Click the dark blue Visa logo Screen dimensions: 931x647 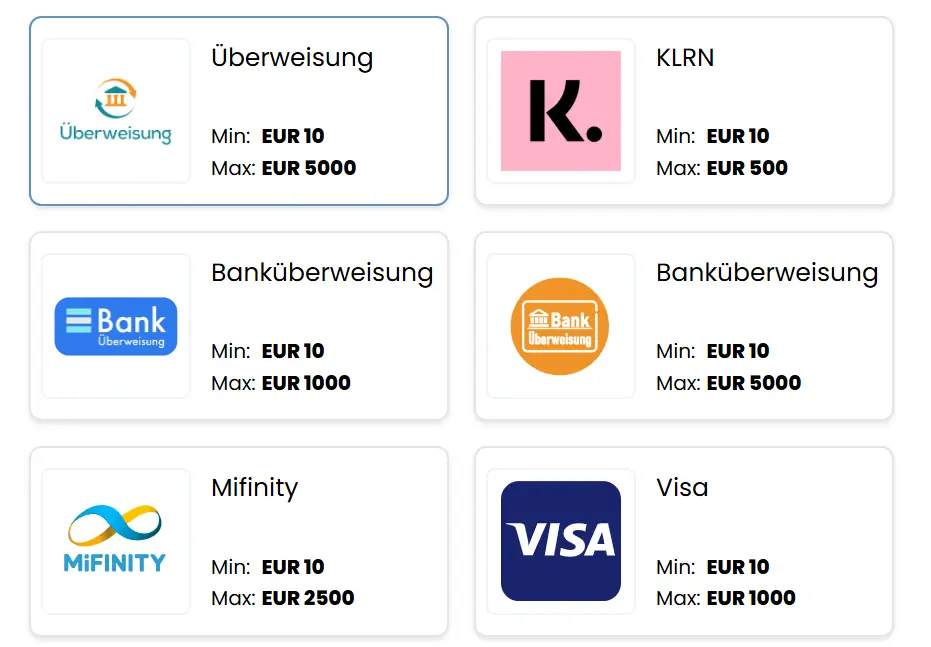pos(560,541)
